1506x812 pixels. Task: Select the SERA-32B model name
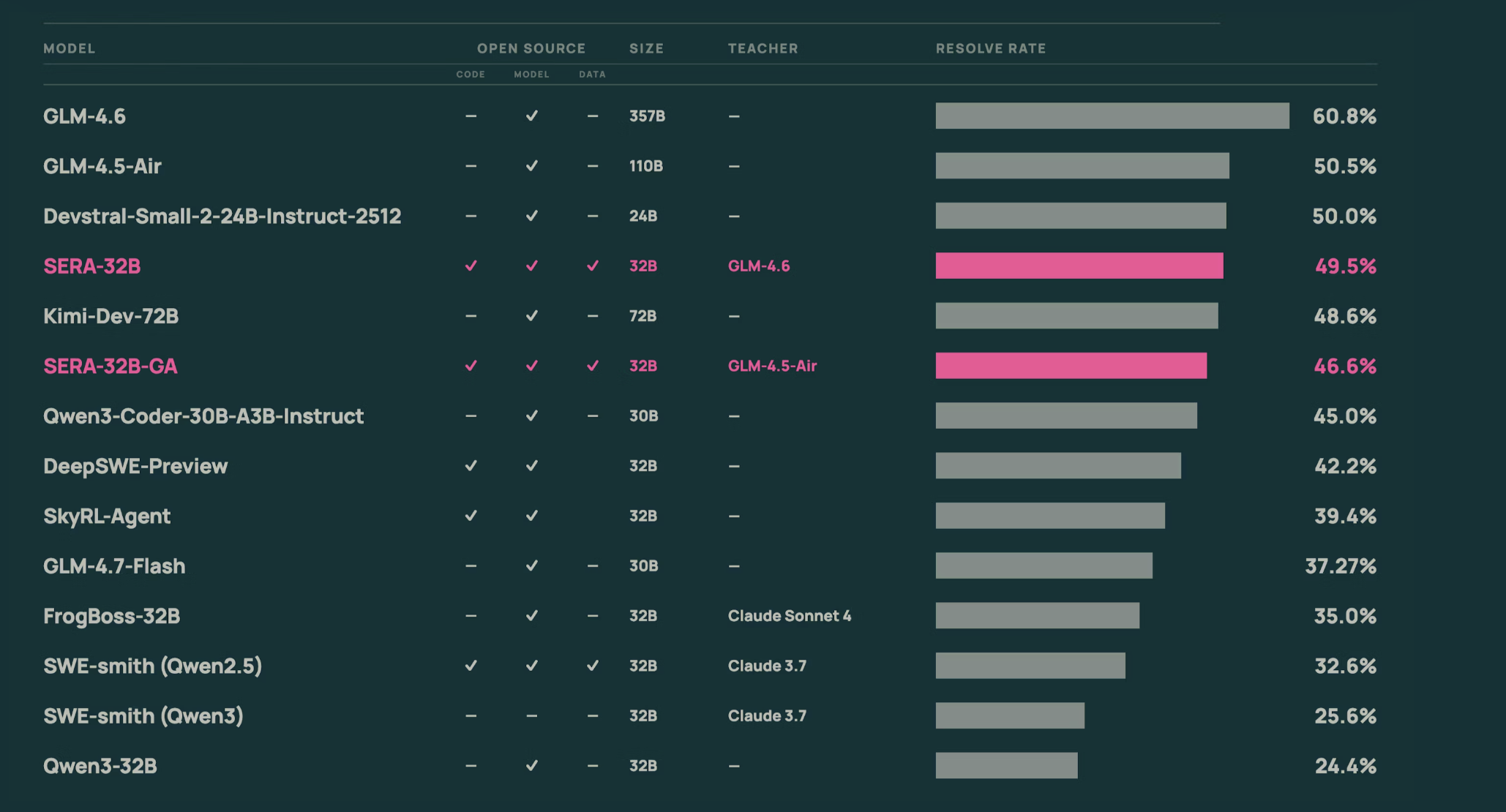[91, 266]
